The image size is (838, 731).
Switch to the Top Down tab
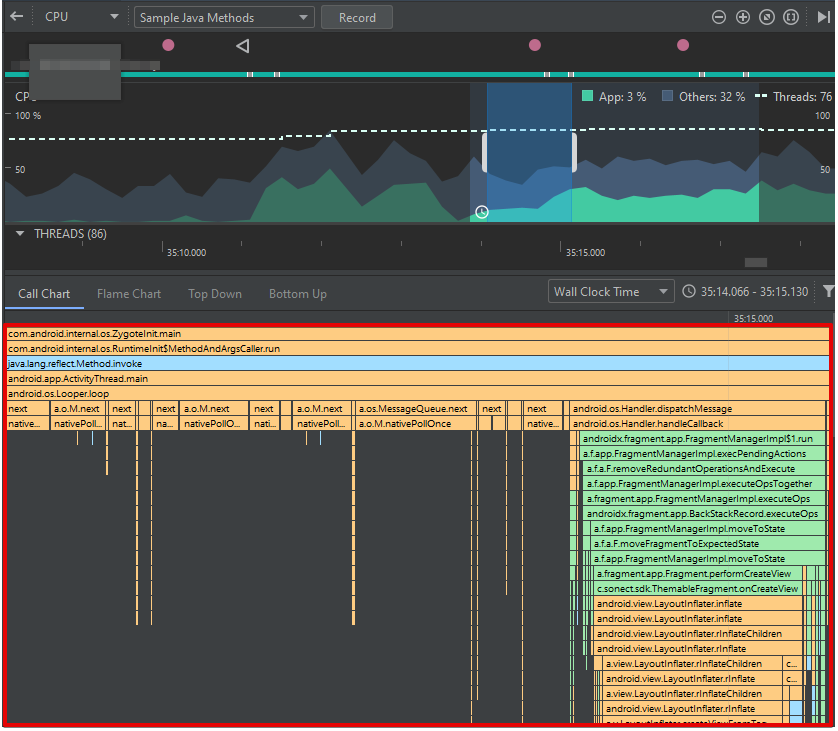[215, 294]
